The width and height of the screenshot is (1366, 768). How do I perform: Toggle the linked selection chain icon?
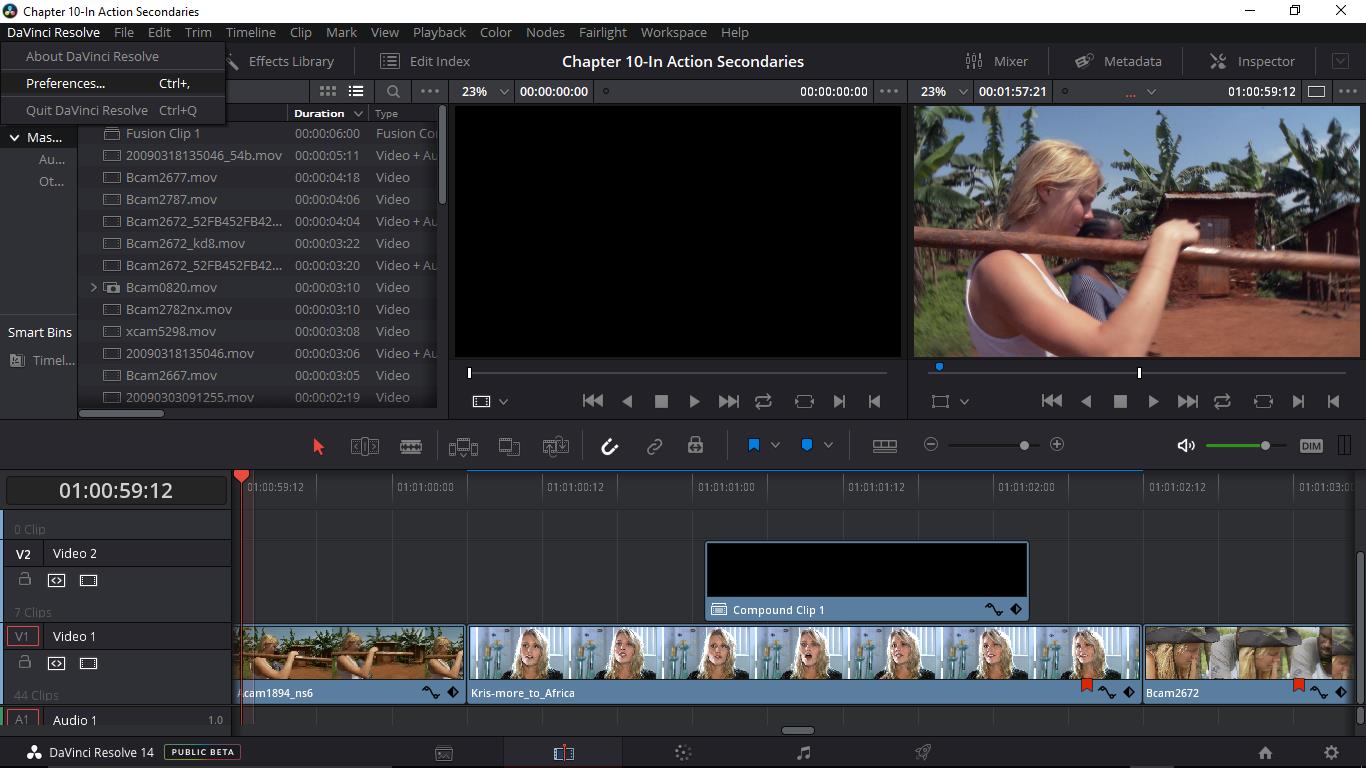654,446
